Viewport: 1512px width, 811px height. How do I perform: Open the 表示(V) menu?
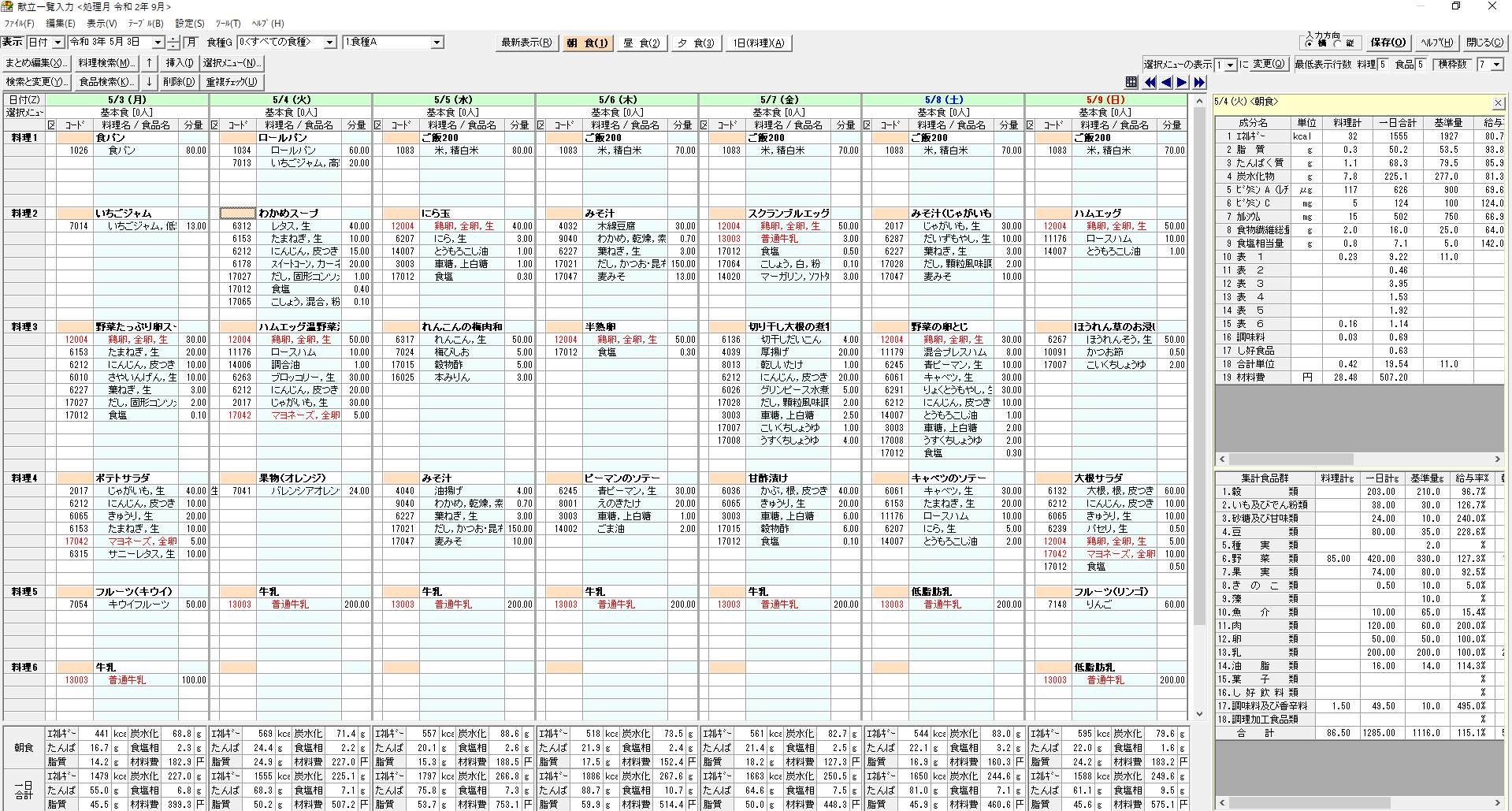(x=102, y=24)
